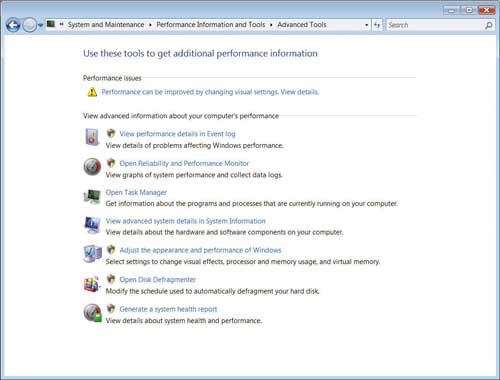Open the recent pages dropdown arrow

[x=41, y=25]
